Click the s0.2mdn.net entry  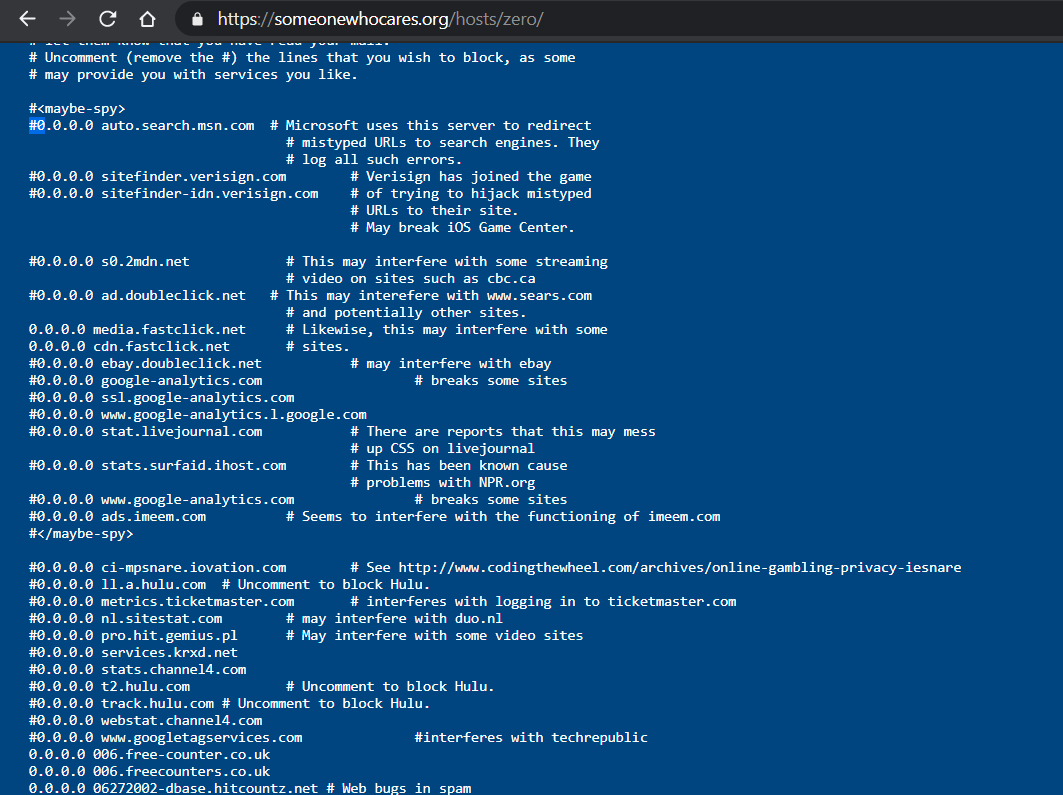[145, 262]
